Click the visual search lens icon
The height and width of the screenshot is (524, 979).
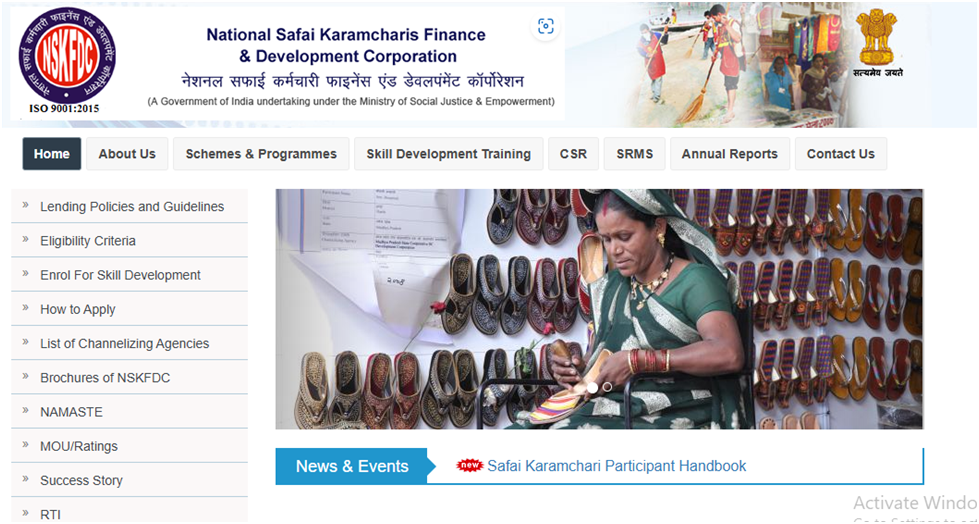546,26
